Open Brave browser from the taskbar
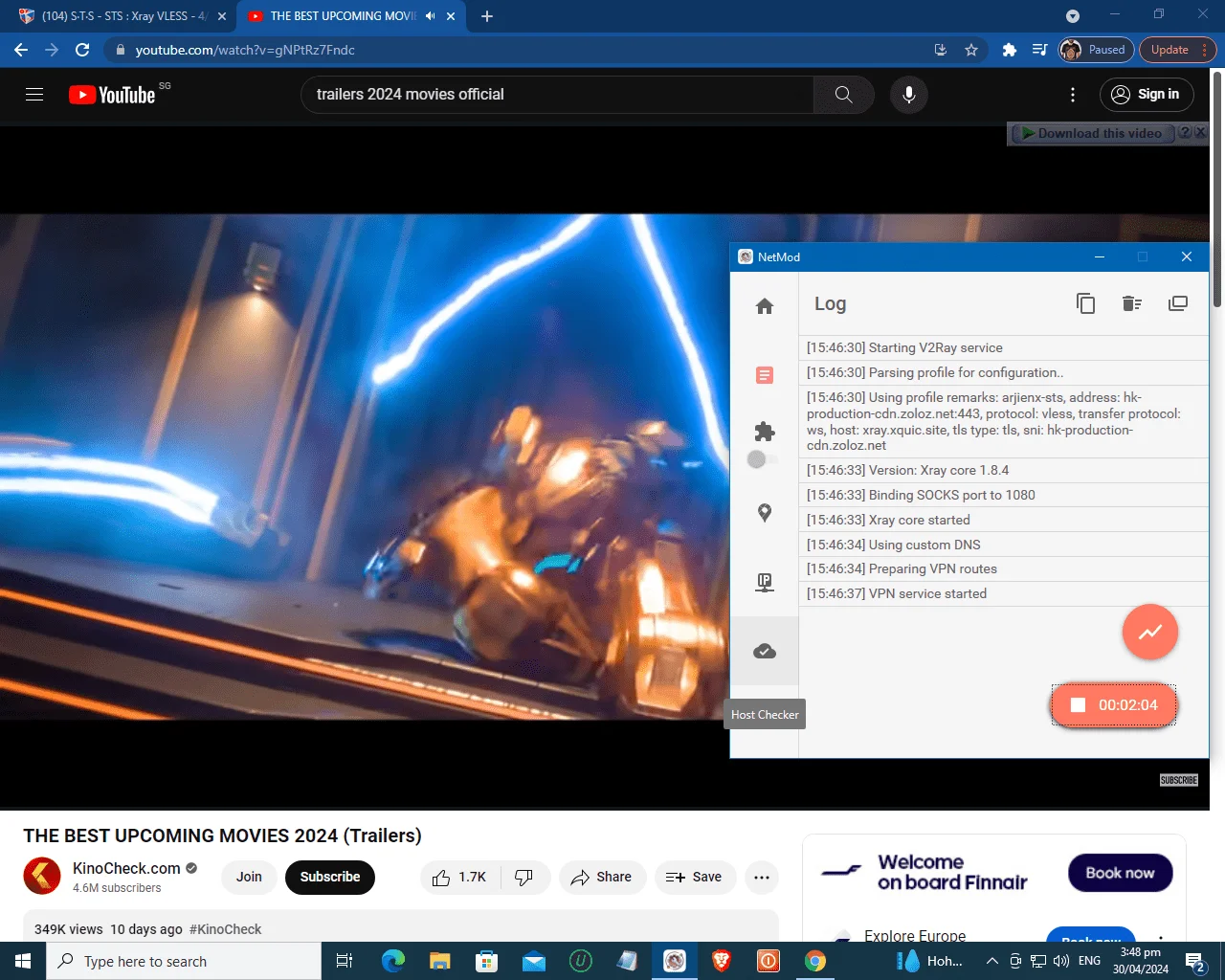The height and width of the screenshot is (980, 1225). tap(722, 961)
